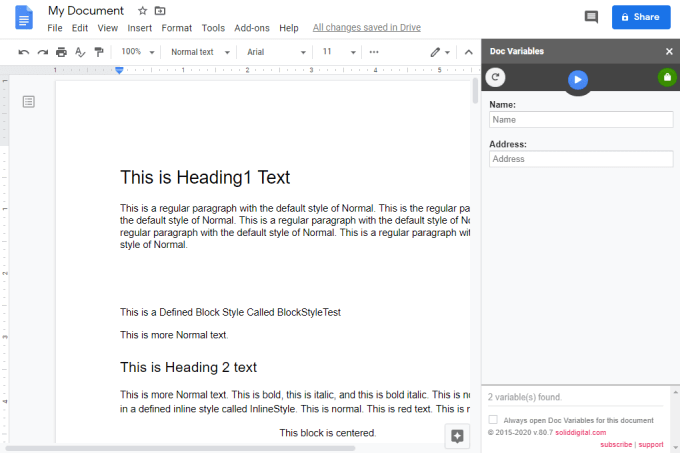Viewport: 680px width, 453px height.
Task: Activate the Paint format tool
Action: (99, 52)
